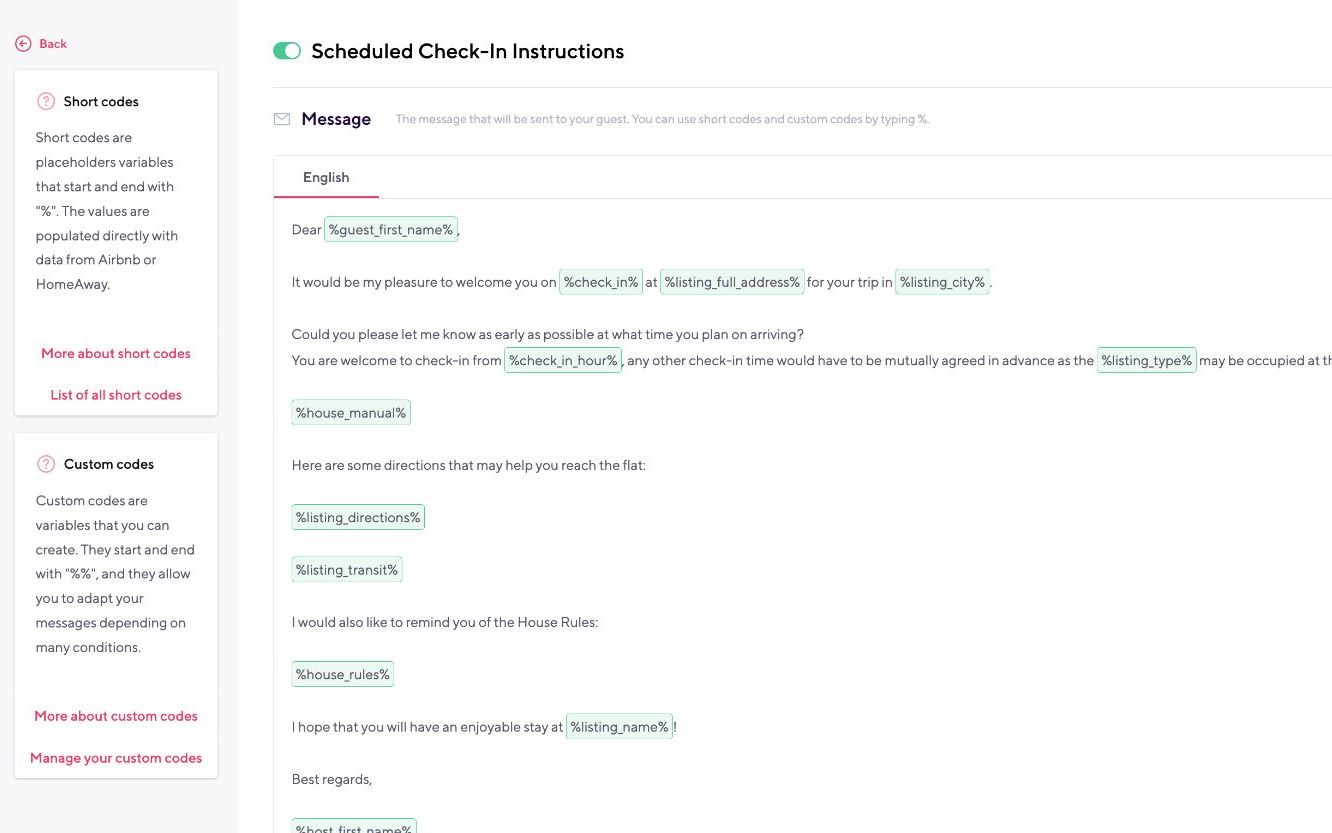This screenshot has height=833, width=1332.
Task: Click the Short codes question mark icon
Action: 46,101
